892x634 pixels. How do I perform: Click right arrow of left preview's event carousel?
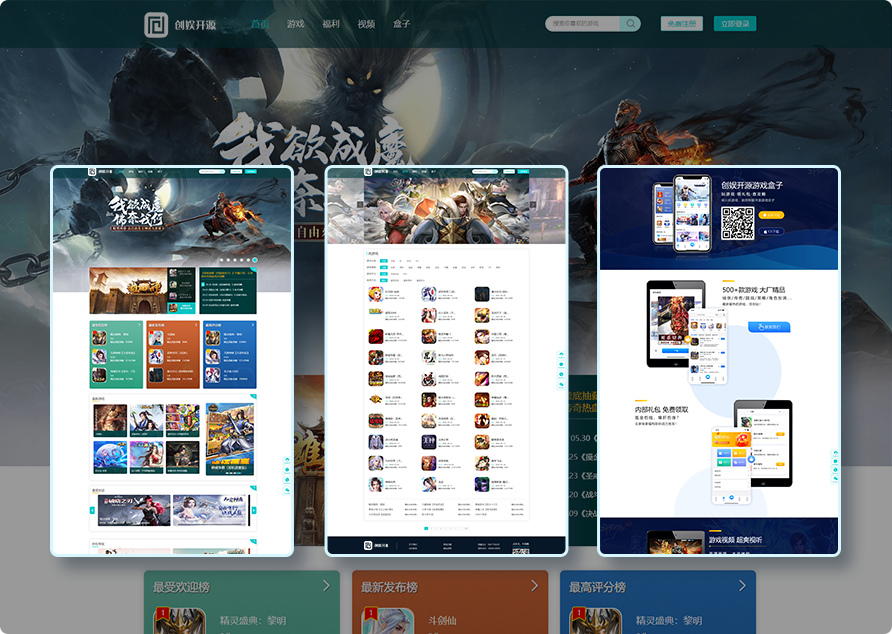(254, 511)
